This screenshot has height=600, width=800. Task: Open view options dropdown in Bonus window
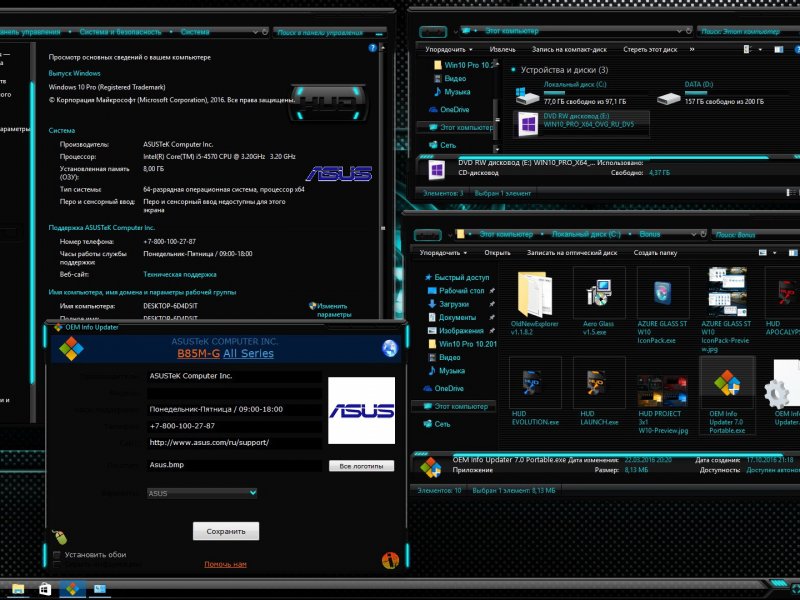tap(774, 253)
